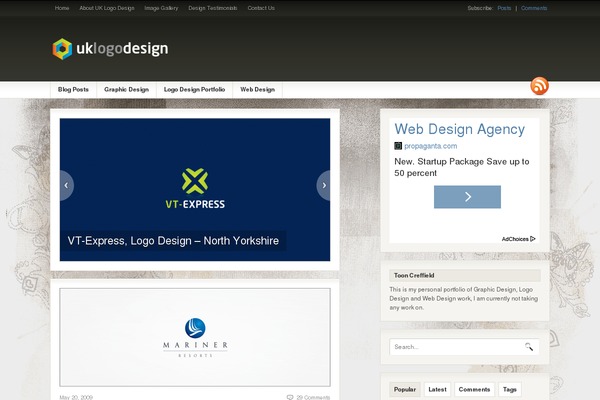Switch to the Tags tab
The height and width of the screenshot is (400, 600).
[510, 389]
